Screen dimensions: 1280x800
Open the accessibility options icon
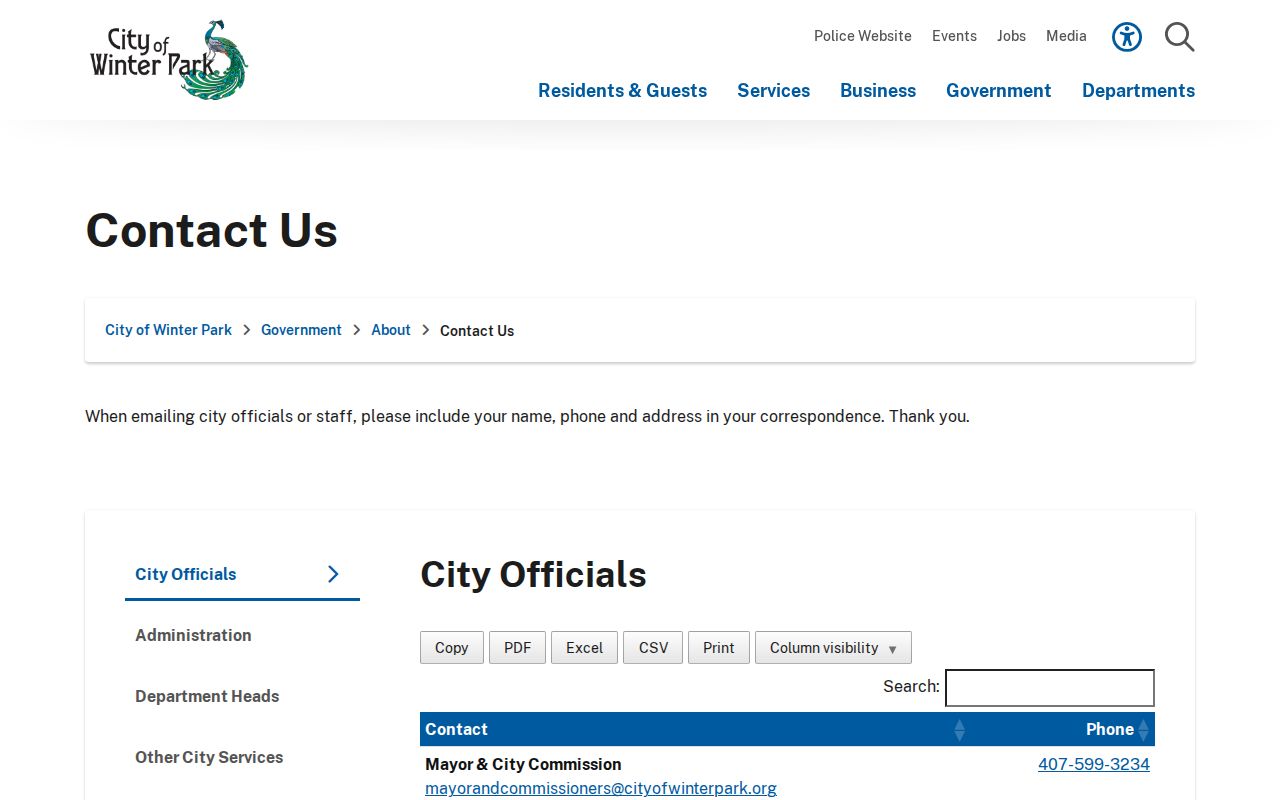(x=1127, y=37)
